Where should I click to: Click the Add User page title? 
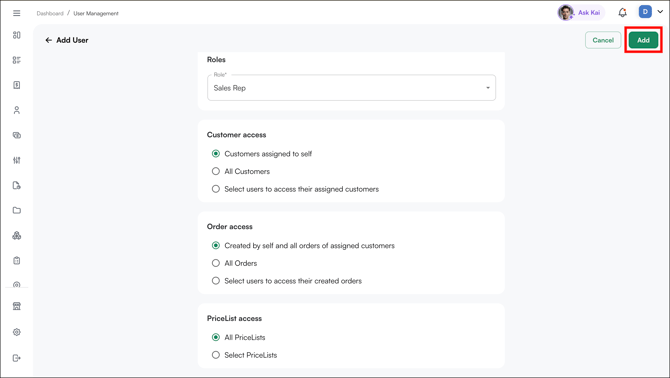click(x=72, y=40)
